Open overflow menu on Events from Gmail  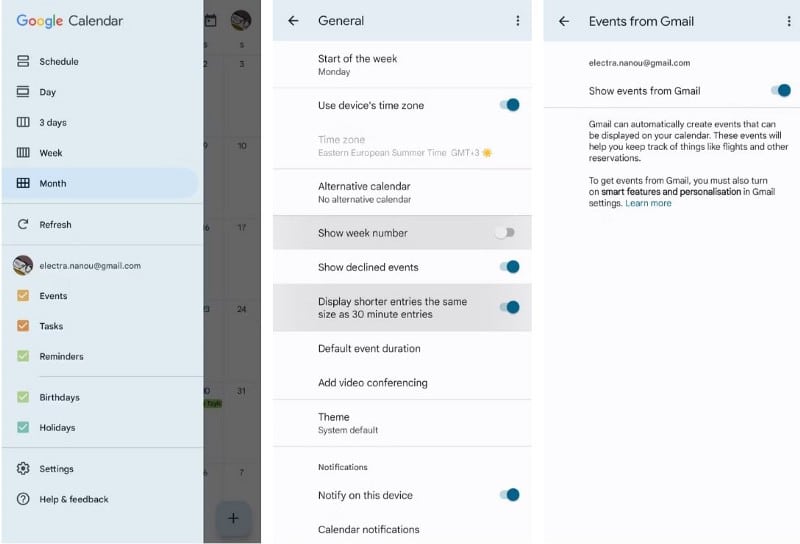pos(789,21)
